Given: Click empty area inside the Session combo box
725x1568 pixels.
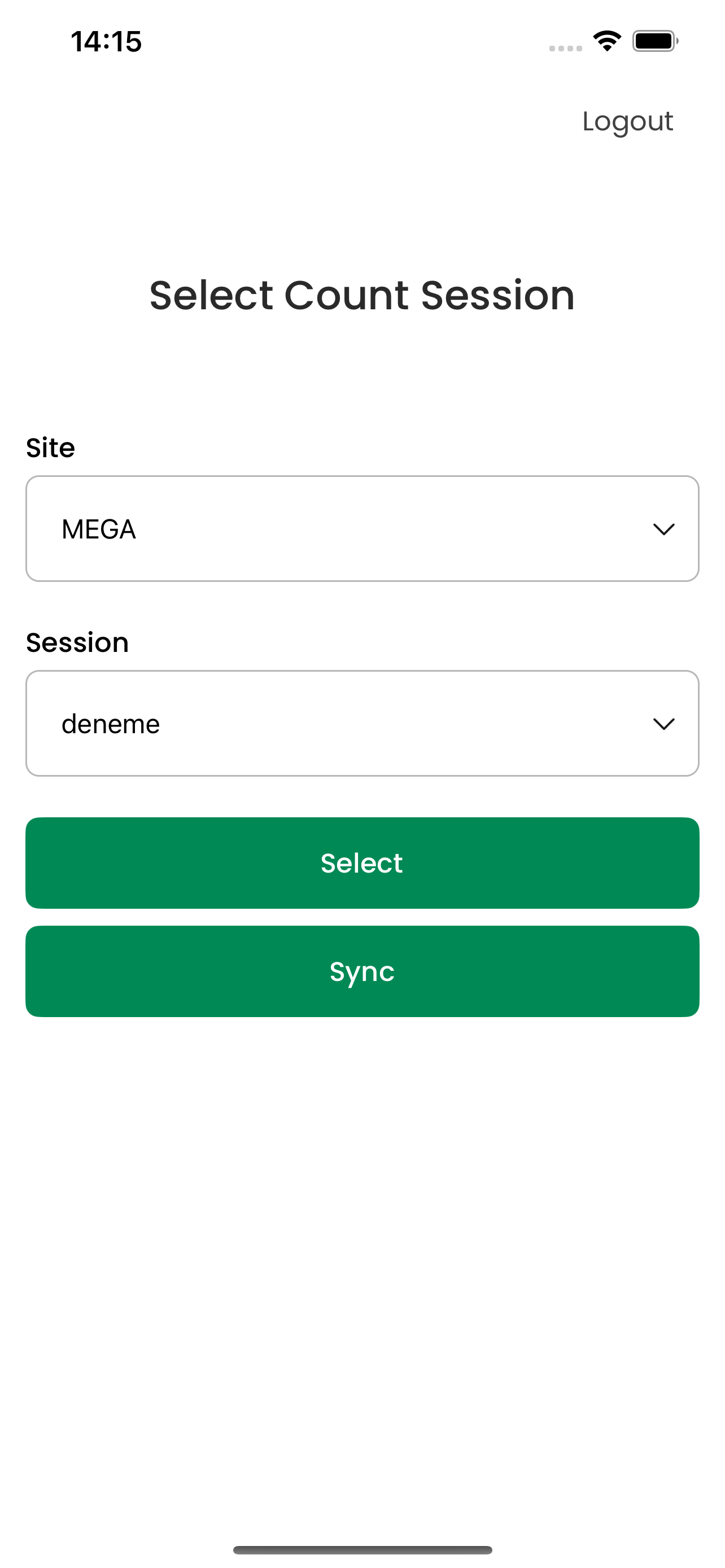Looking at the screenshot, I should coord(402,723).
